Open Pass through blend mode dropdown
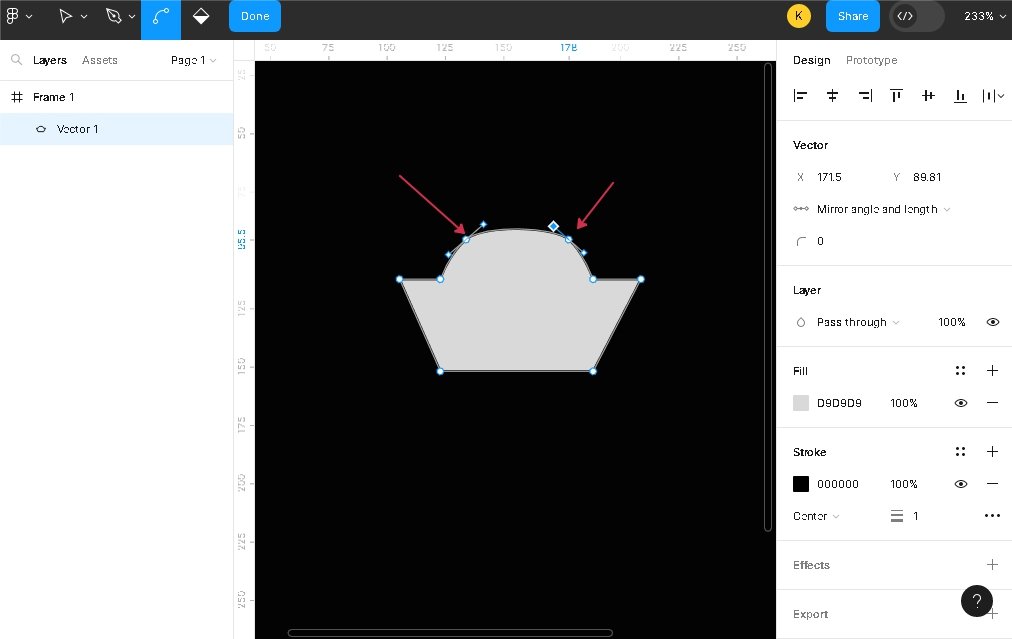 click(857, 322)
